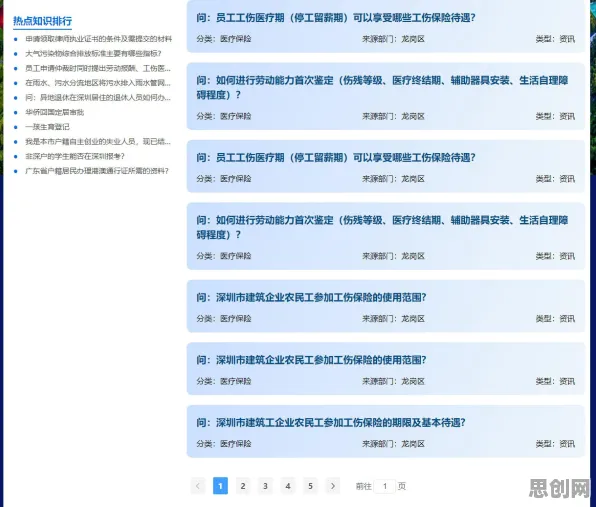The height and width of the screenshot is (507, 596).
Task: Click the previous page arrow
Action: coord(198,486)
